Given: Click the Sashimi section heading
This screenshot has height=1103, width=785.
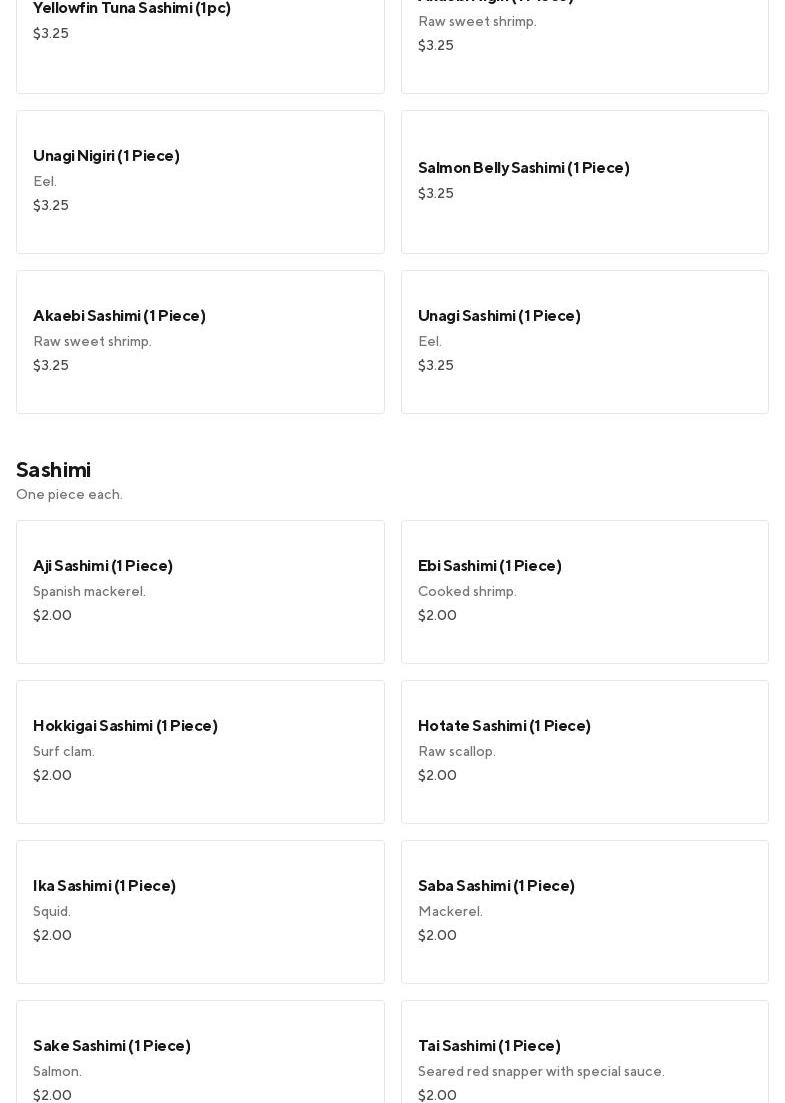Looking at the screenshot, I should click(54, 469).
